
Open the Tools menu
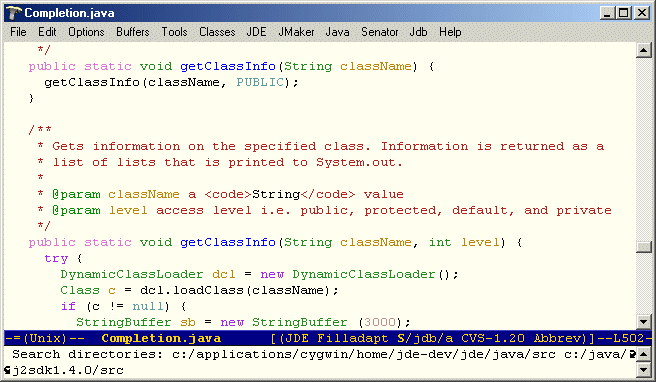(x=174, y=32)
